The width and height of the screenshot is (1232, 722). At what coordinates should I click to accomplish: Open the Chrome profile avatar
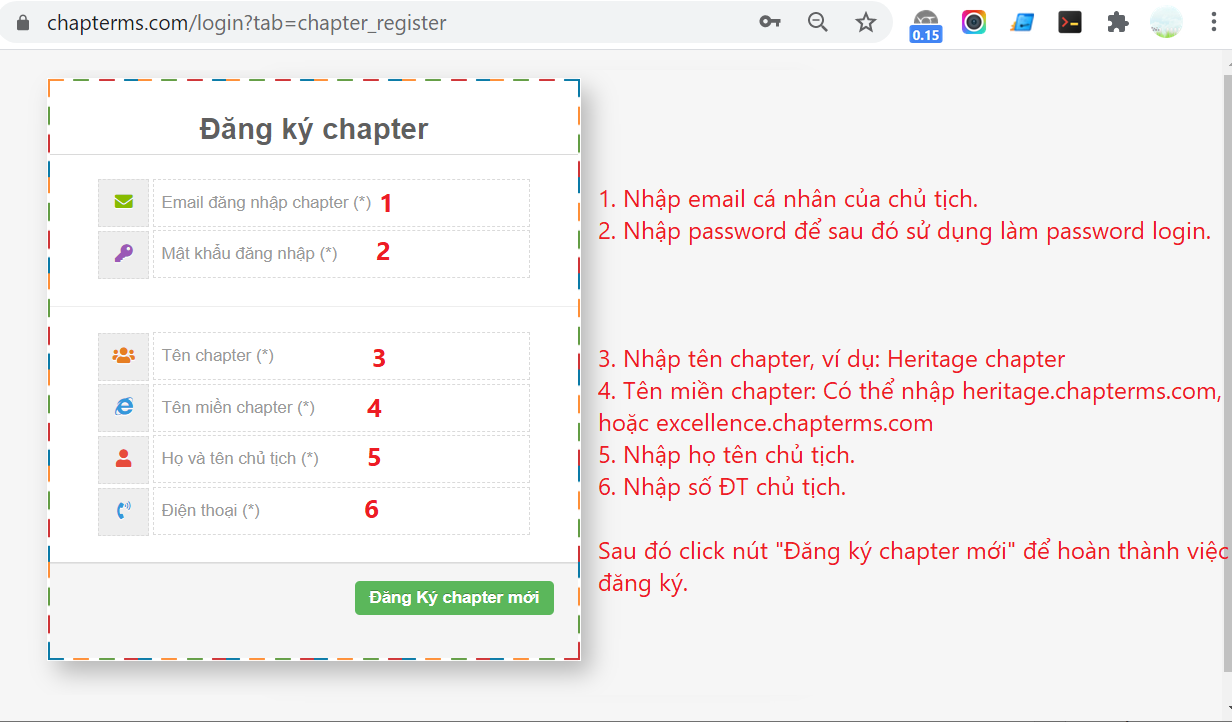(1166, 22)
